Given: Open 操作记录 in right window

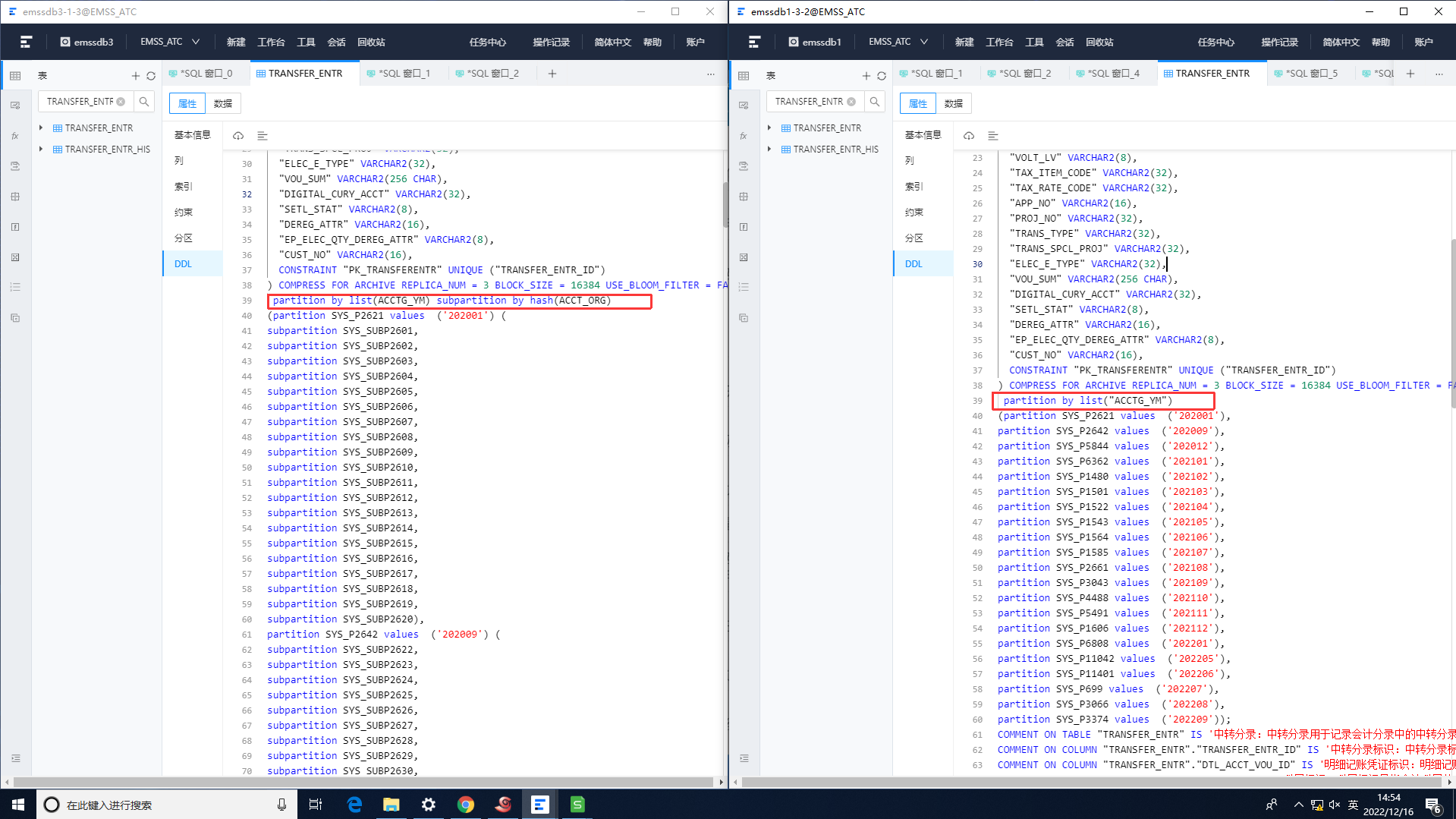Looking at the screenshot, I should [x=1280, y=42].
